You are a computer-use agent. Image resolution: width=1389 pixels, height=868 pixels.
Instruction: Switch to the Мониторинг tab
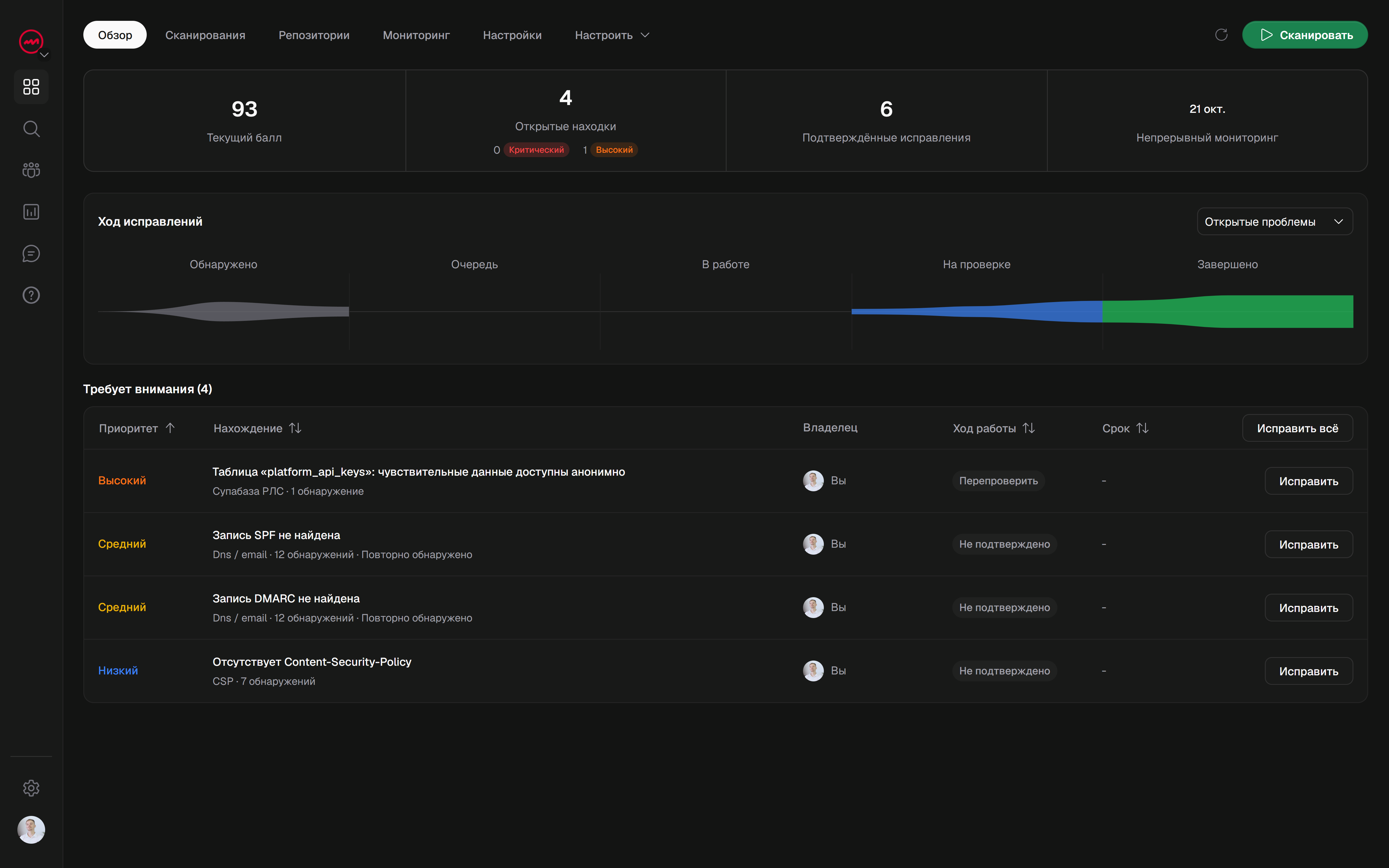point(416,35)
